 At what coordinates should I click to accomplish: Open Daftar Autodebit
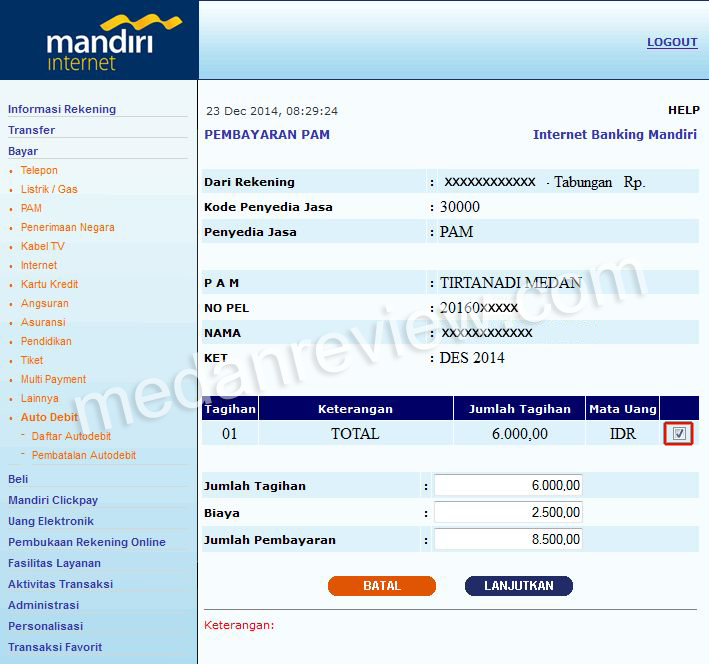coord(71,436)
